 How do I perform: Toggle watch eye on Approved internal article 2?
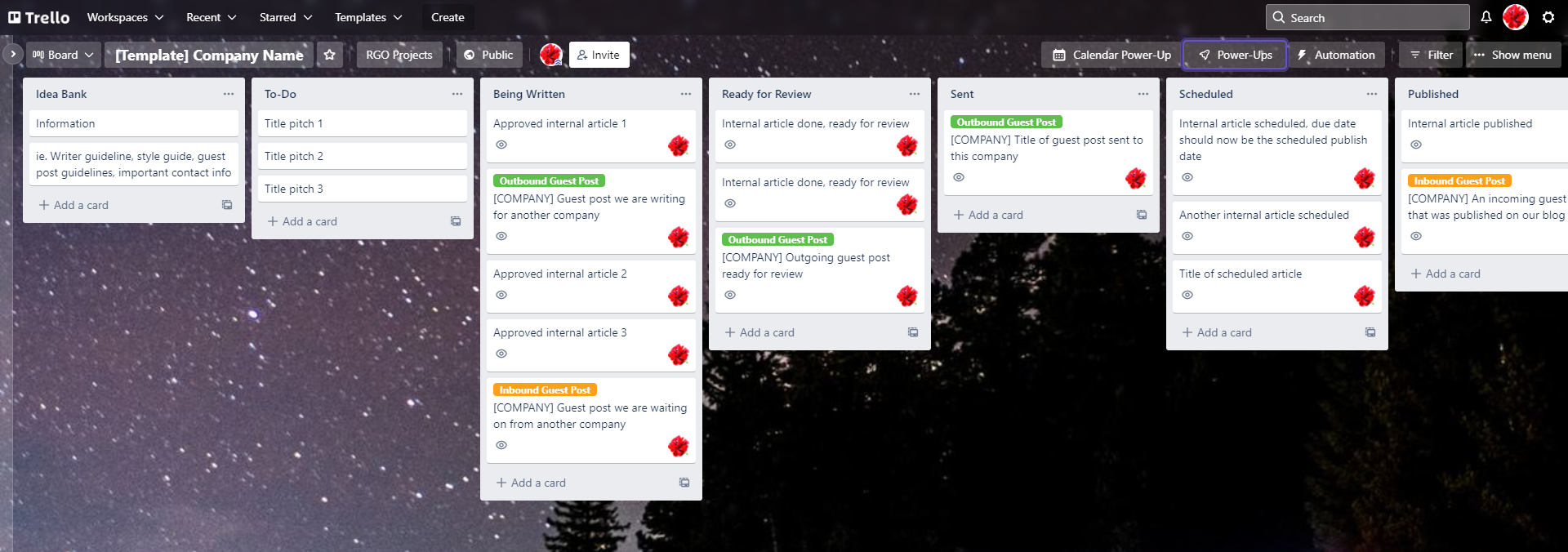501,295
